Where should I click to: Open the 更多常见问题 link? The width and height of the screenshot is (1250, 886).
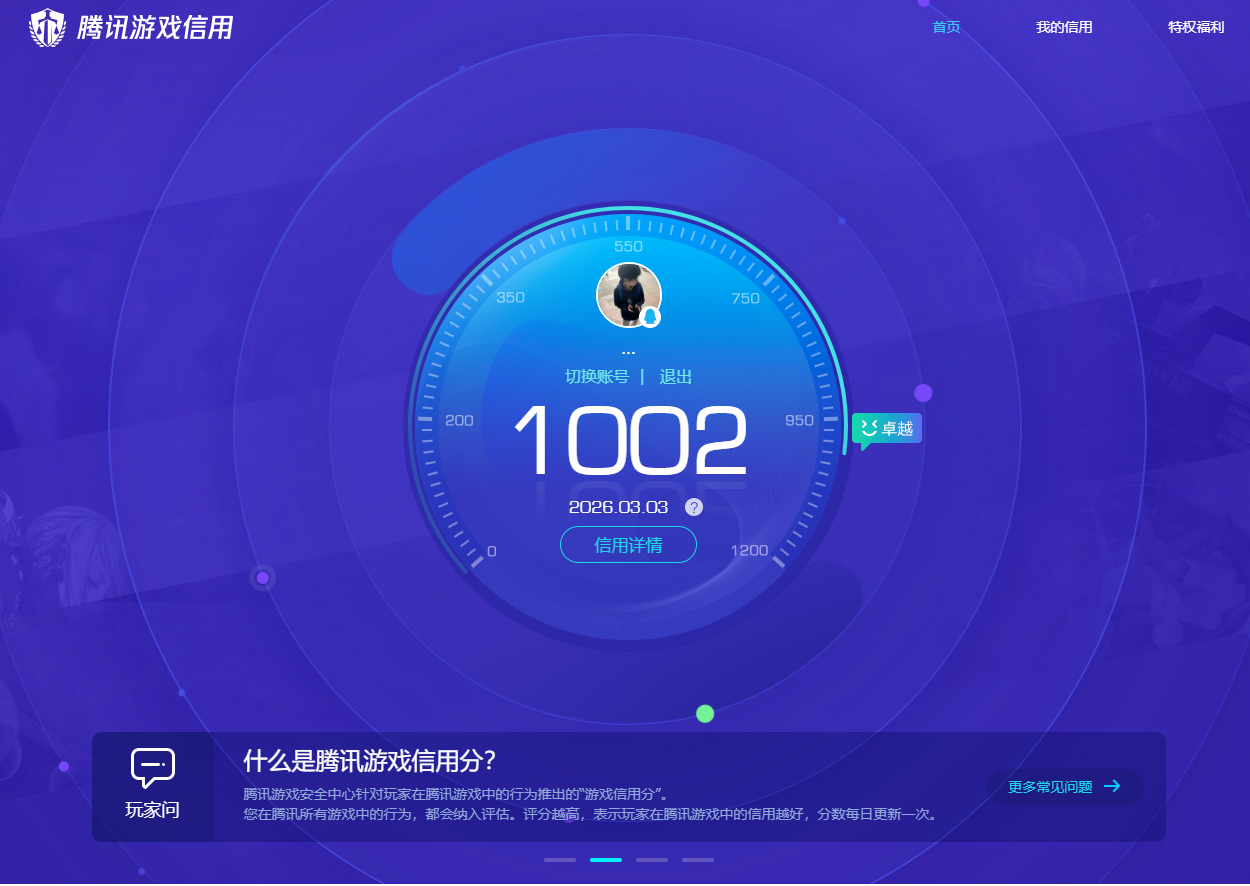coord(1050,787)
